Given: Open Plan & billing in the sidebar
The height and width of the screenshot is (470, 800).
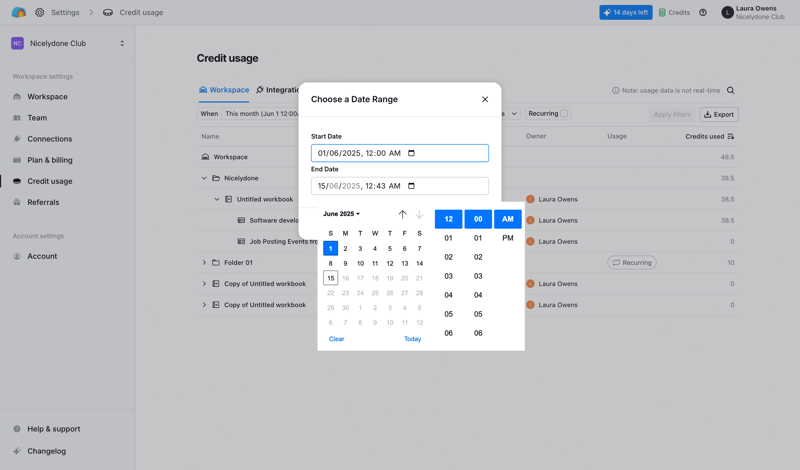Looking at the screenshot, I should pos(50,160).
